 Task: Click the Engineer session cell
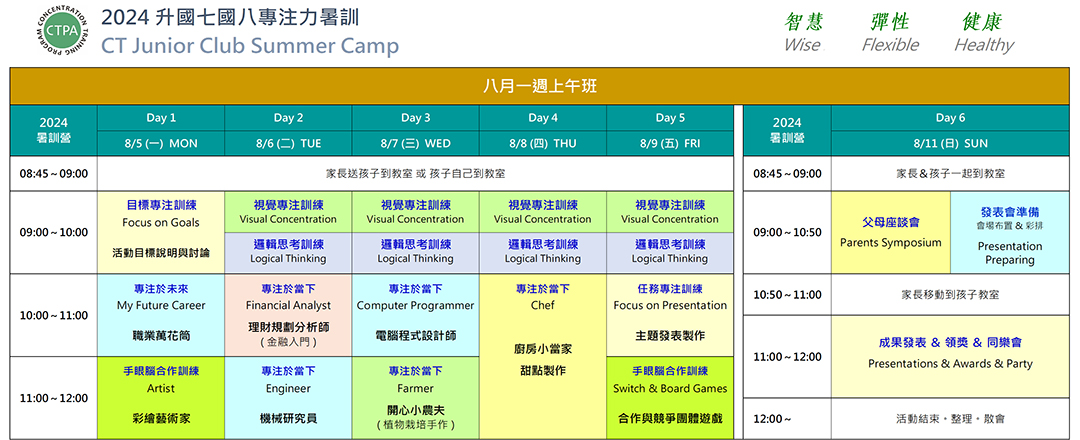[288, 397]
